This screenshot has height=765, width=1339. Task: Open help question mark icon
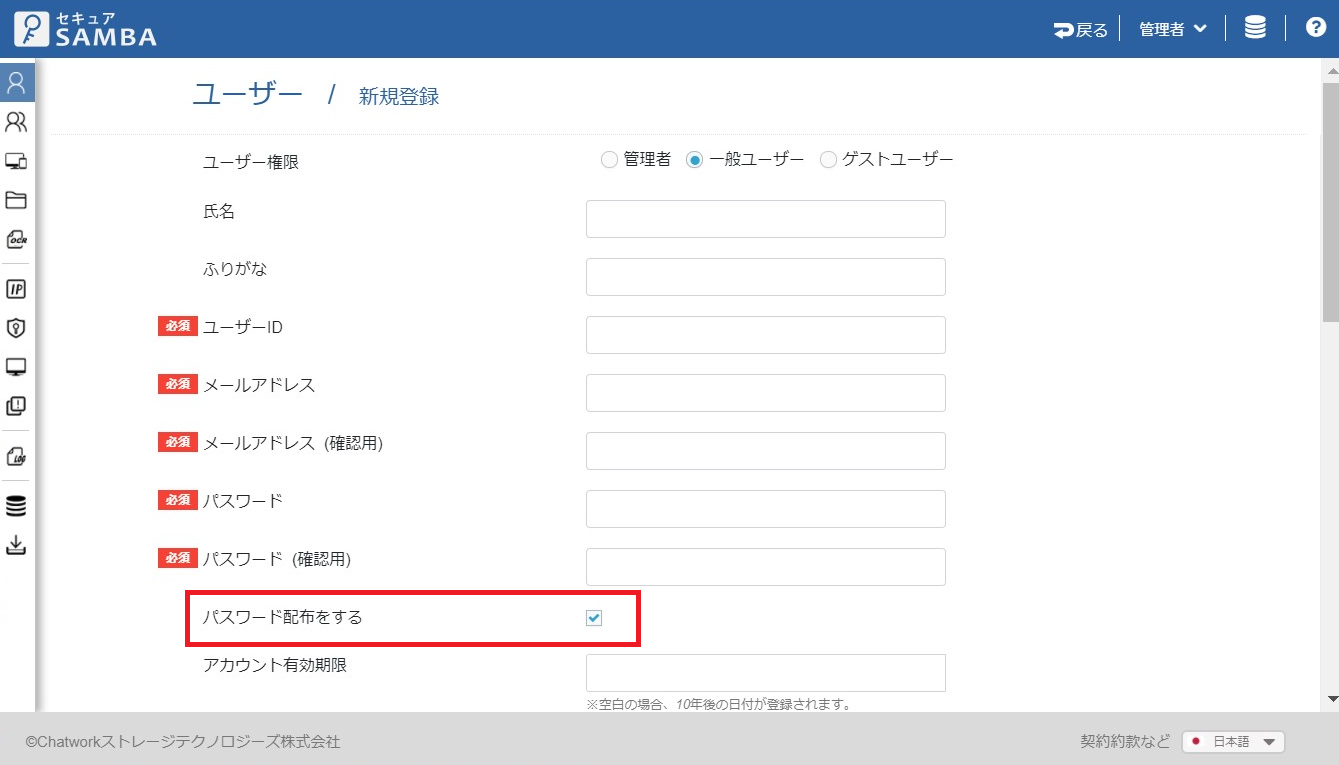pos(1316,28)
